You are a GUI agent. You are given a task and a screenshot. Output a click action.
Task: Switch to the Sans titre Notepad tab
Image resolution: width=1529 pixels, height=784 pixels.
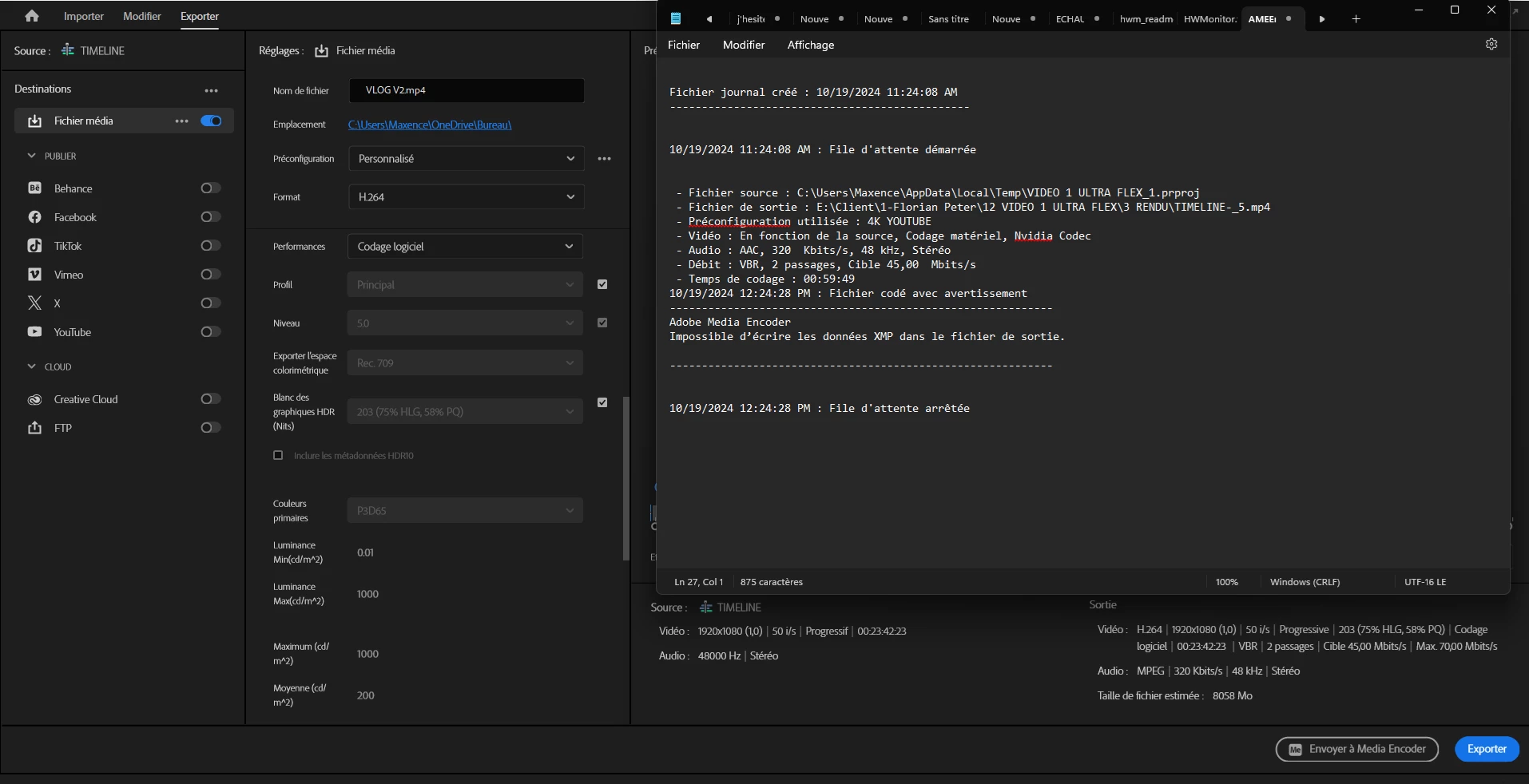(948, 19)
